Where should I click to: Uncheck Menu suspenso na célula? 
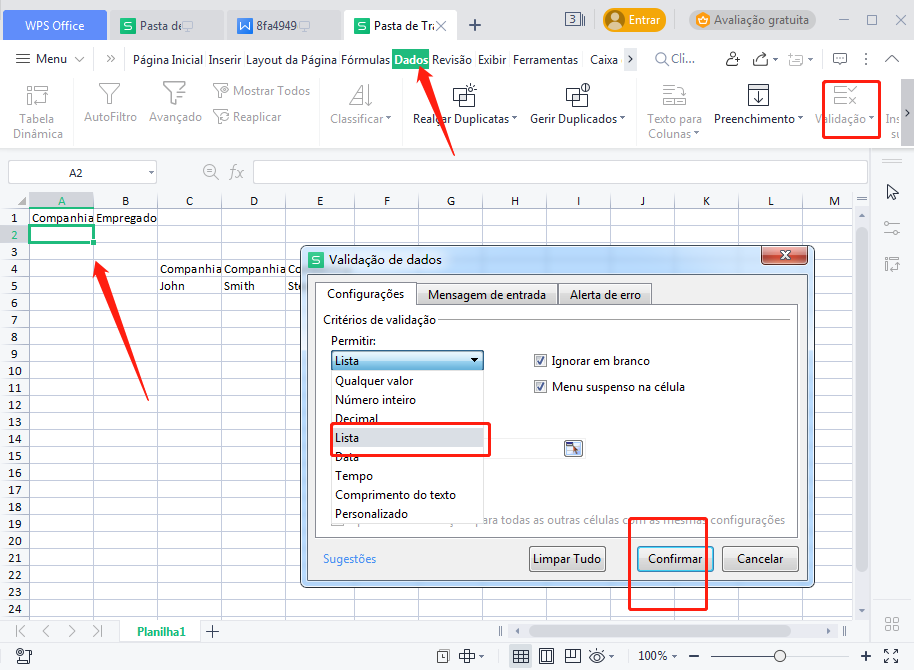[540, 387]
